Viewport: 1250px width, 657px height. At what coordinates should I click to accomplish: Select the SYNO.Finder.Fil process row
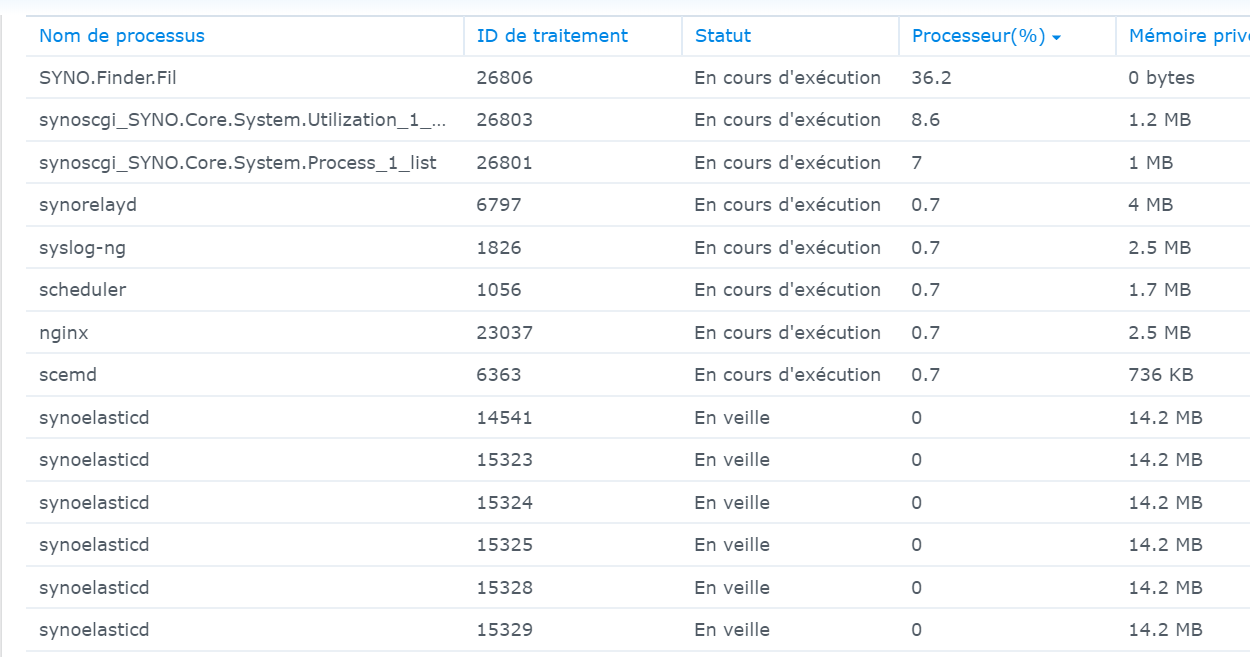638,78
